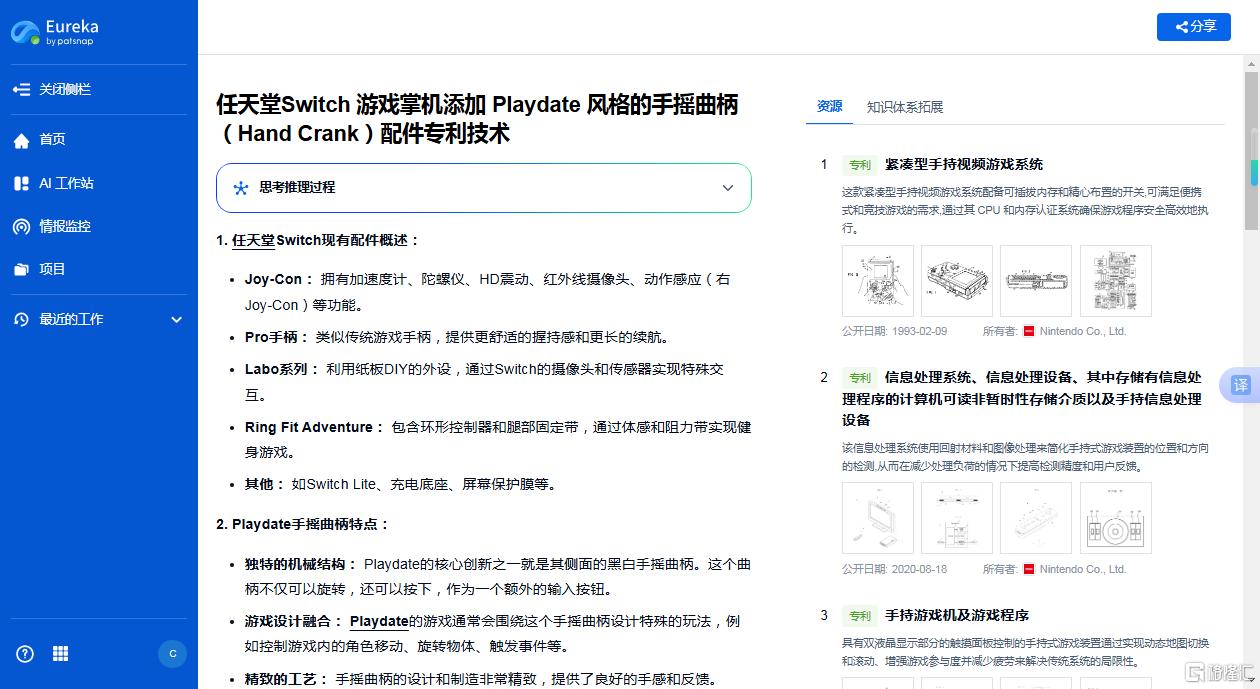This screenshot has width=1260, height=689.
Task: Click the 专利 tag of result 1
Action: point(860,165)
